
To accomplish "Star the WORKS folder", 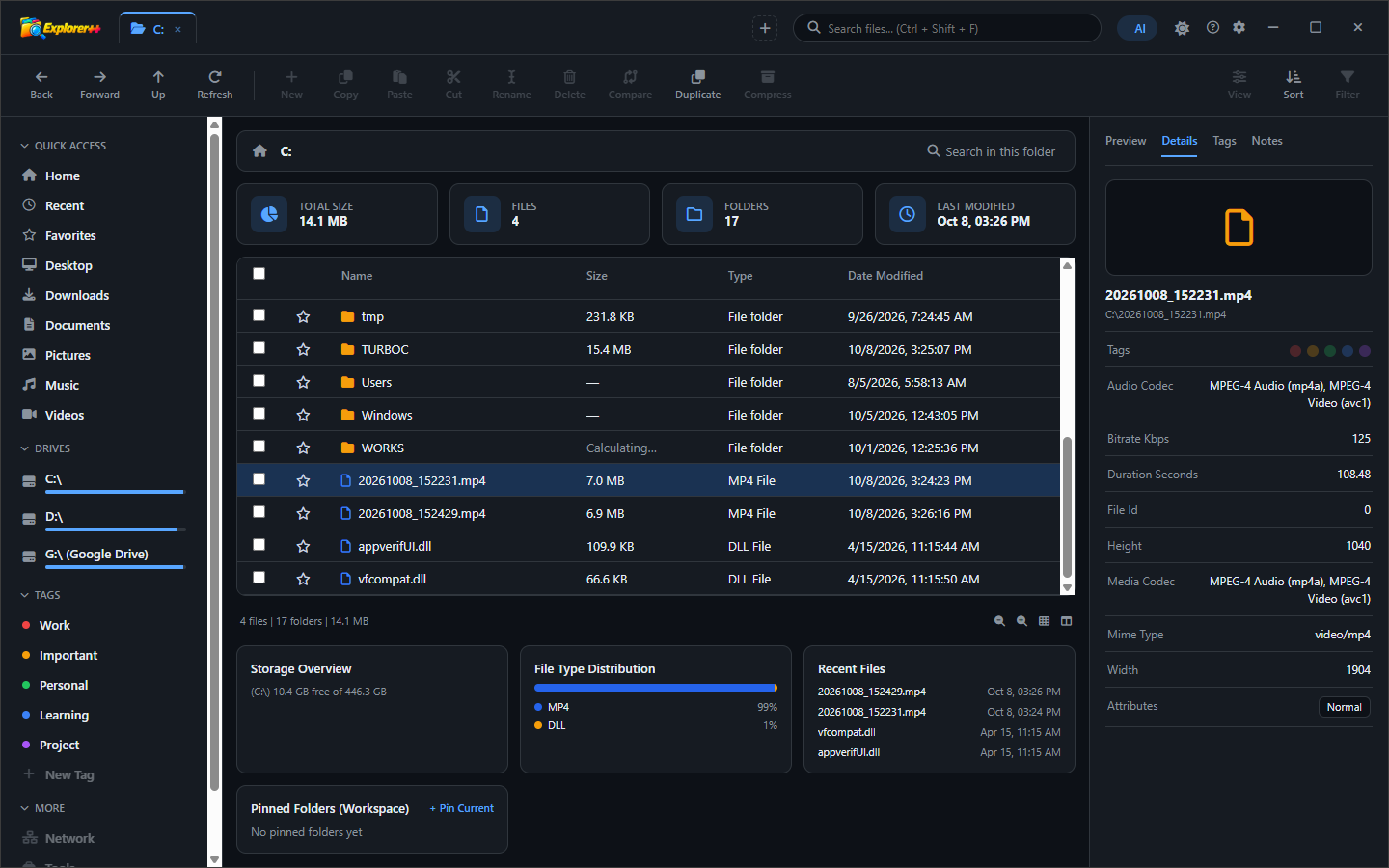I will tap(303, 448).
